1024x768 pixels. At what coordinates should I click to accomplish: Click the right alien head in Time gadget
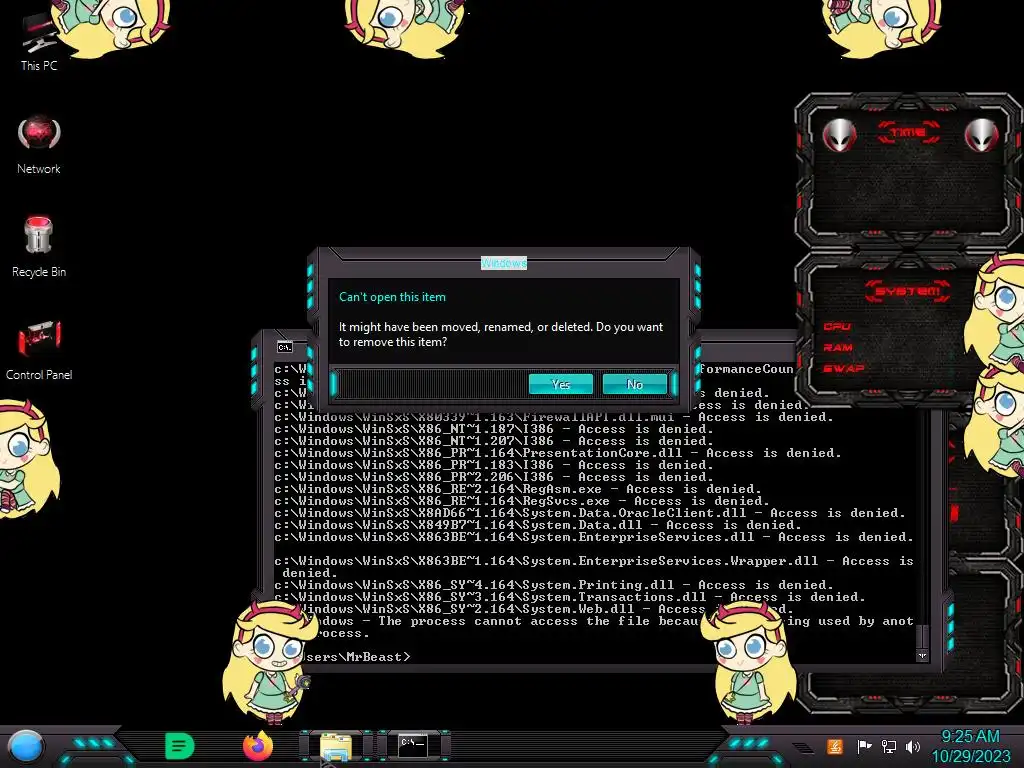[x=981, y=135]
